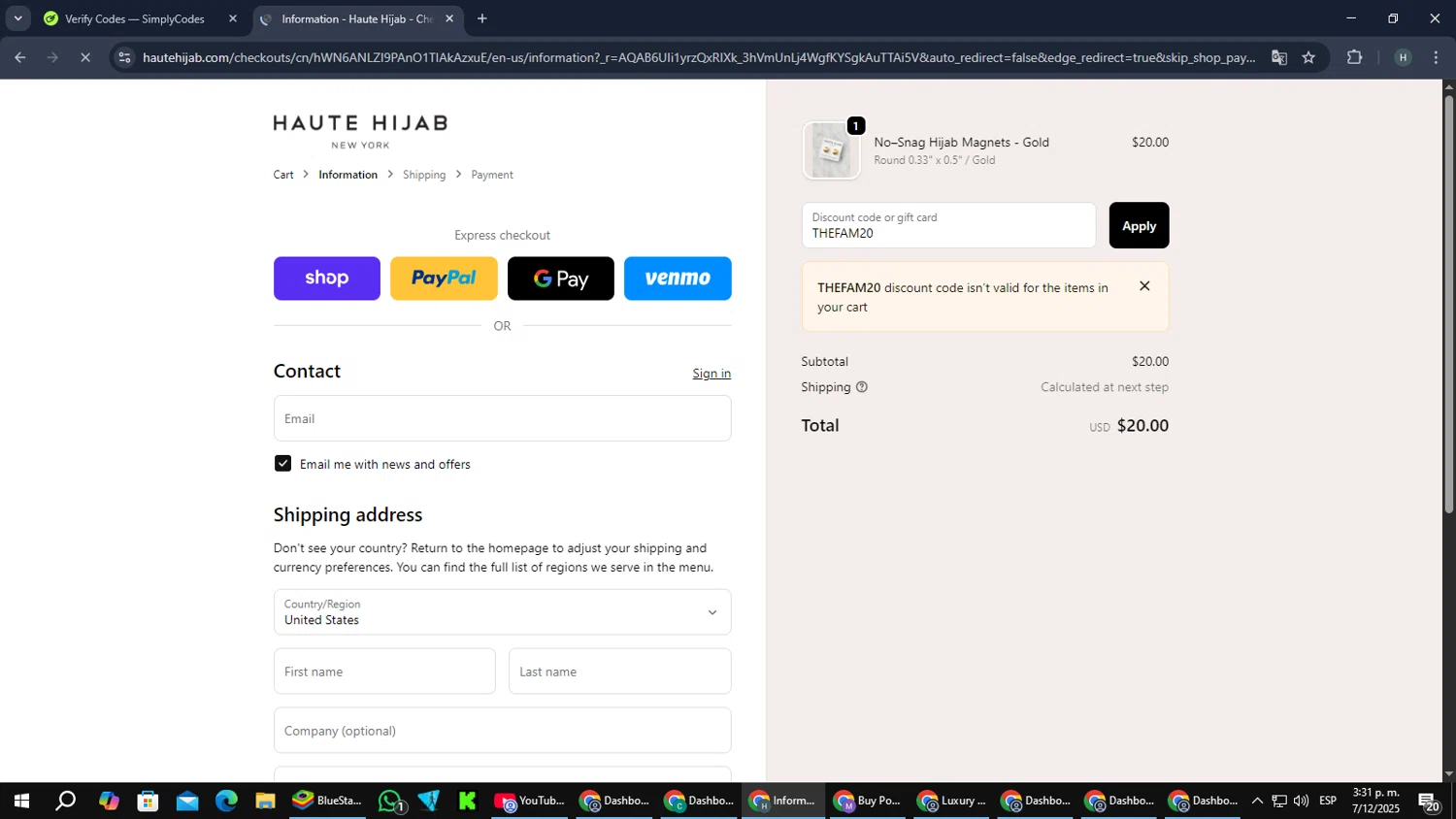Viewport: 1456px width, 819px height.
Task: Go back to the previous page
Action: (19, 57)
